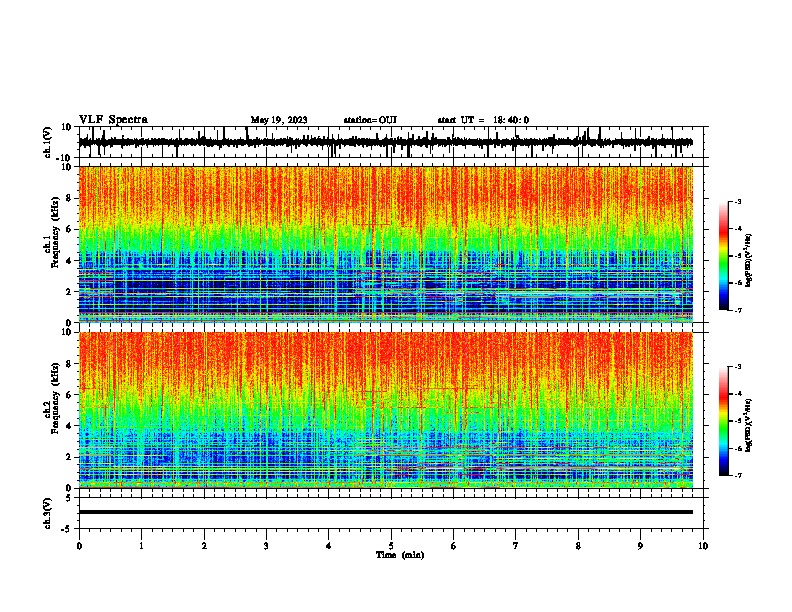
Task: Click the "-7" tick on ch.2 colorbar
Action: pyautogui.click(x=737, y=475)
